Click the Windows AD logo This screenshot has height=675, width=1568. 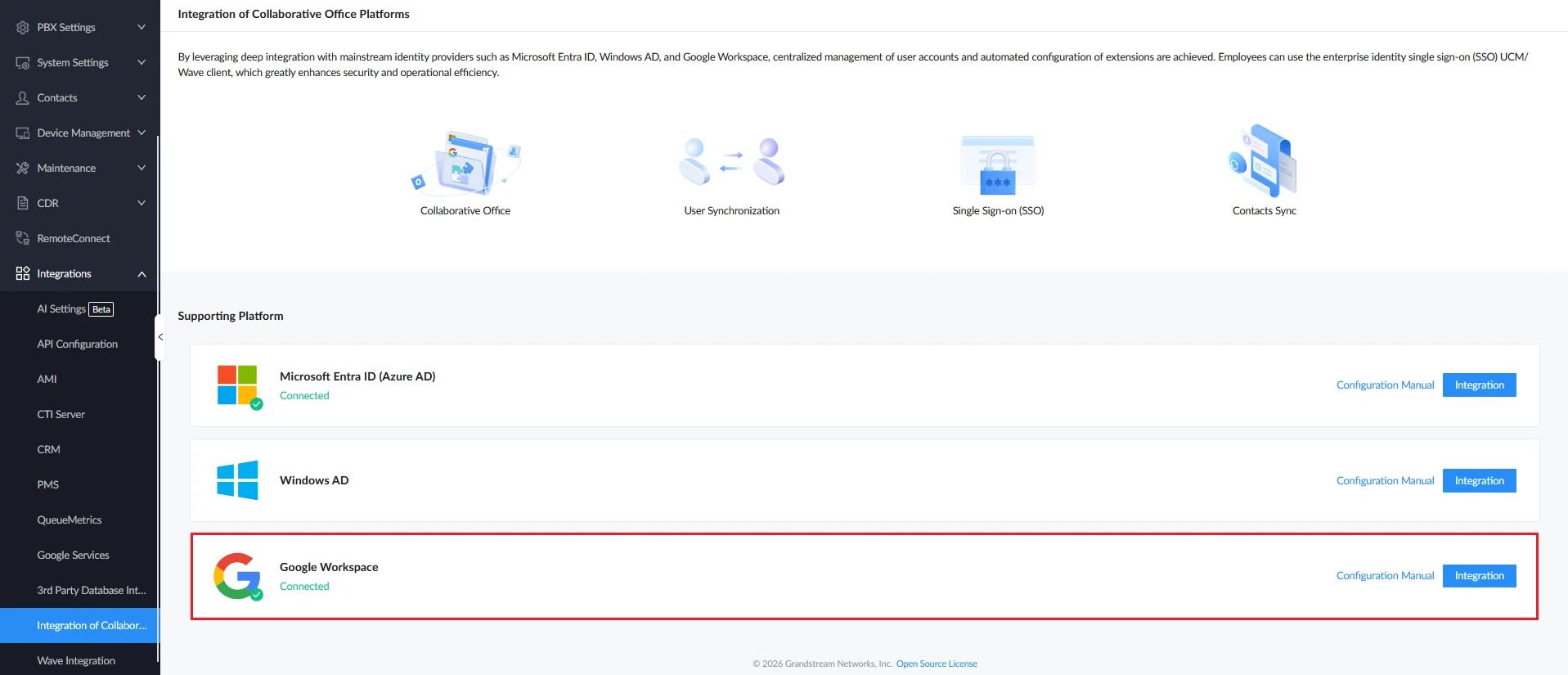[237, 480]
